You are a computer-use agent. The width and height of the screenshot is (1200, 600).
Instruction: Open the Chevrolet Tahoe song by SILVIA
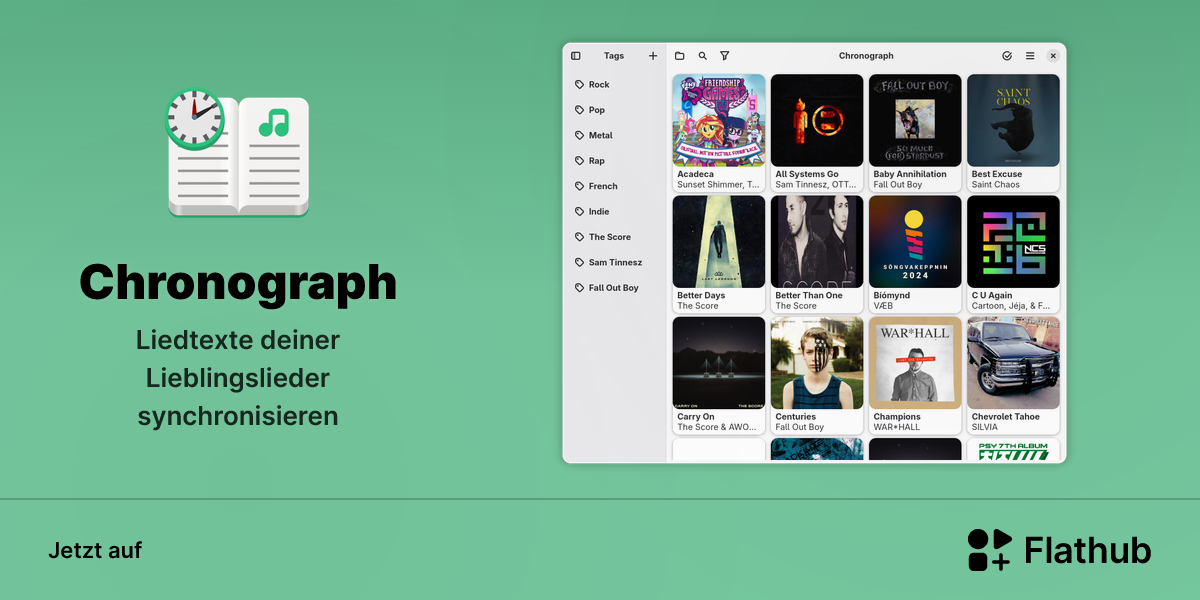pyautogui.click(x=1013, y=375)
